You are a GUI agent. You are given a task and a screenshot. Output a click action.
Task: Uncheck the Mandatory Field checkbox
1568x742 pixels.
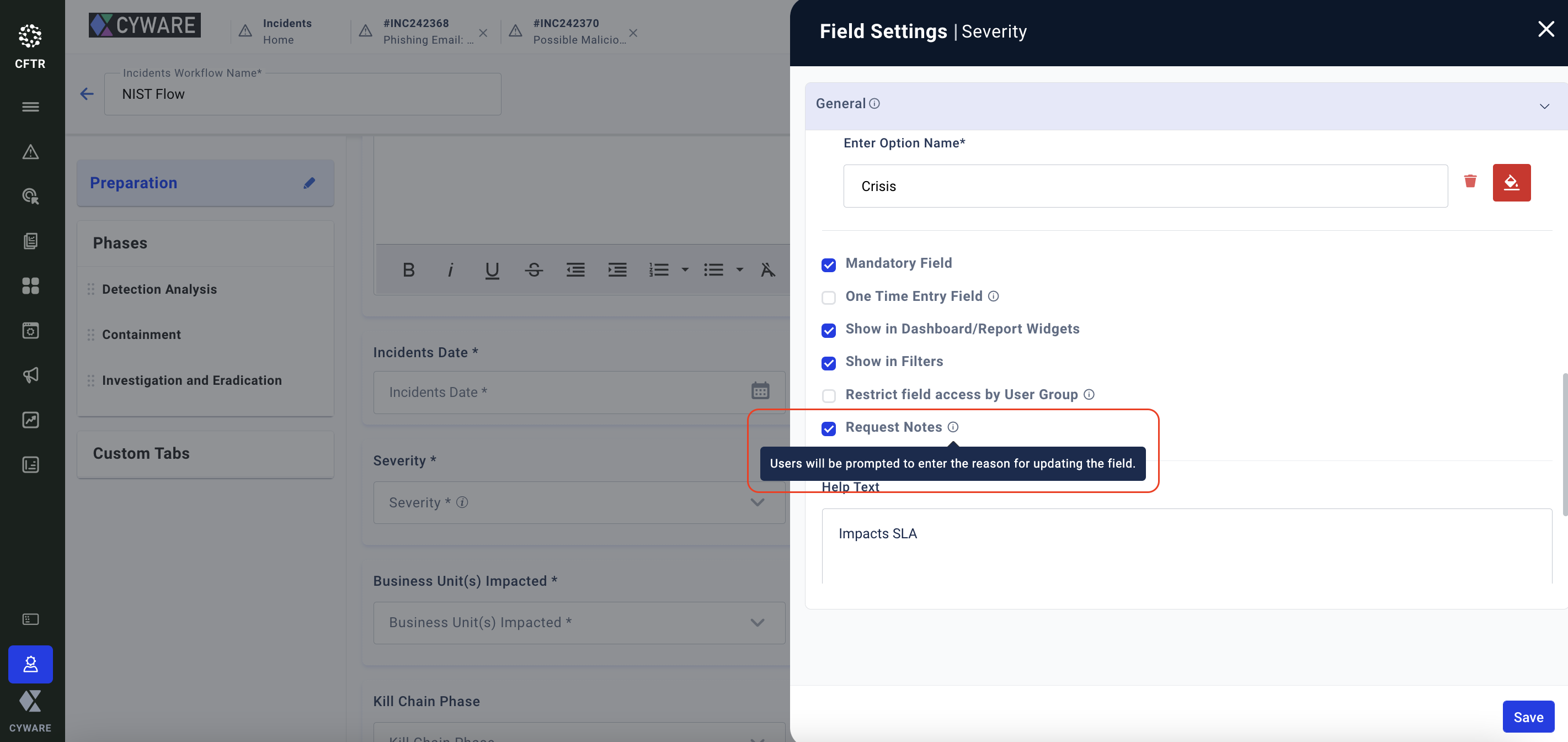[x=829, y=265]
